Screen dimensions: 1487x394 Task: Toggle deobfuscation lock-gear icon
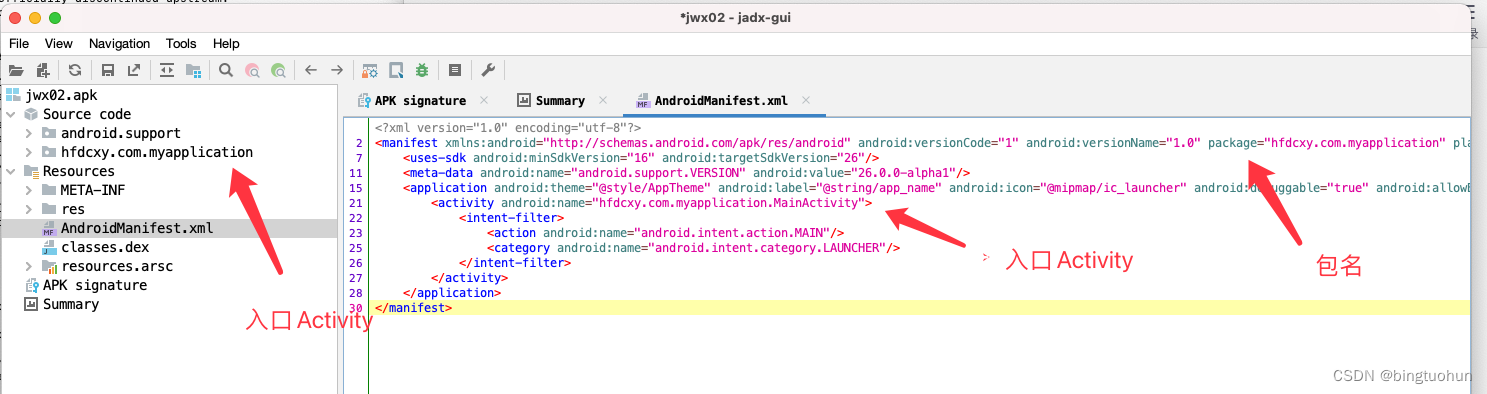coord(370,70)
